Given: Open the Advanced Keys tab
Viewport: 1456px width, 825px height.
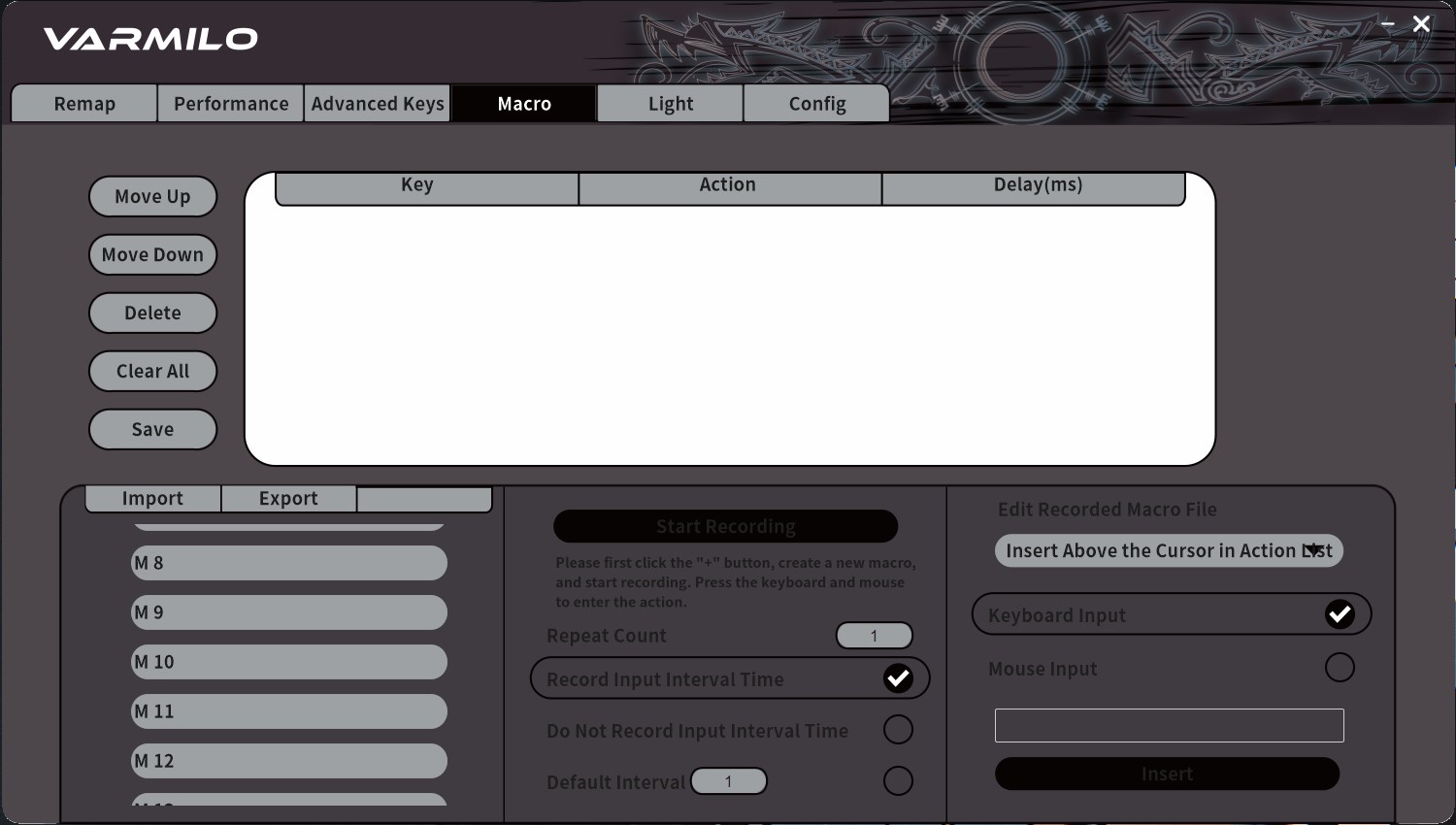Looking at the screenshot, I should coord(378,104).
